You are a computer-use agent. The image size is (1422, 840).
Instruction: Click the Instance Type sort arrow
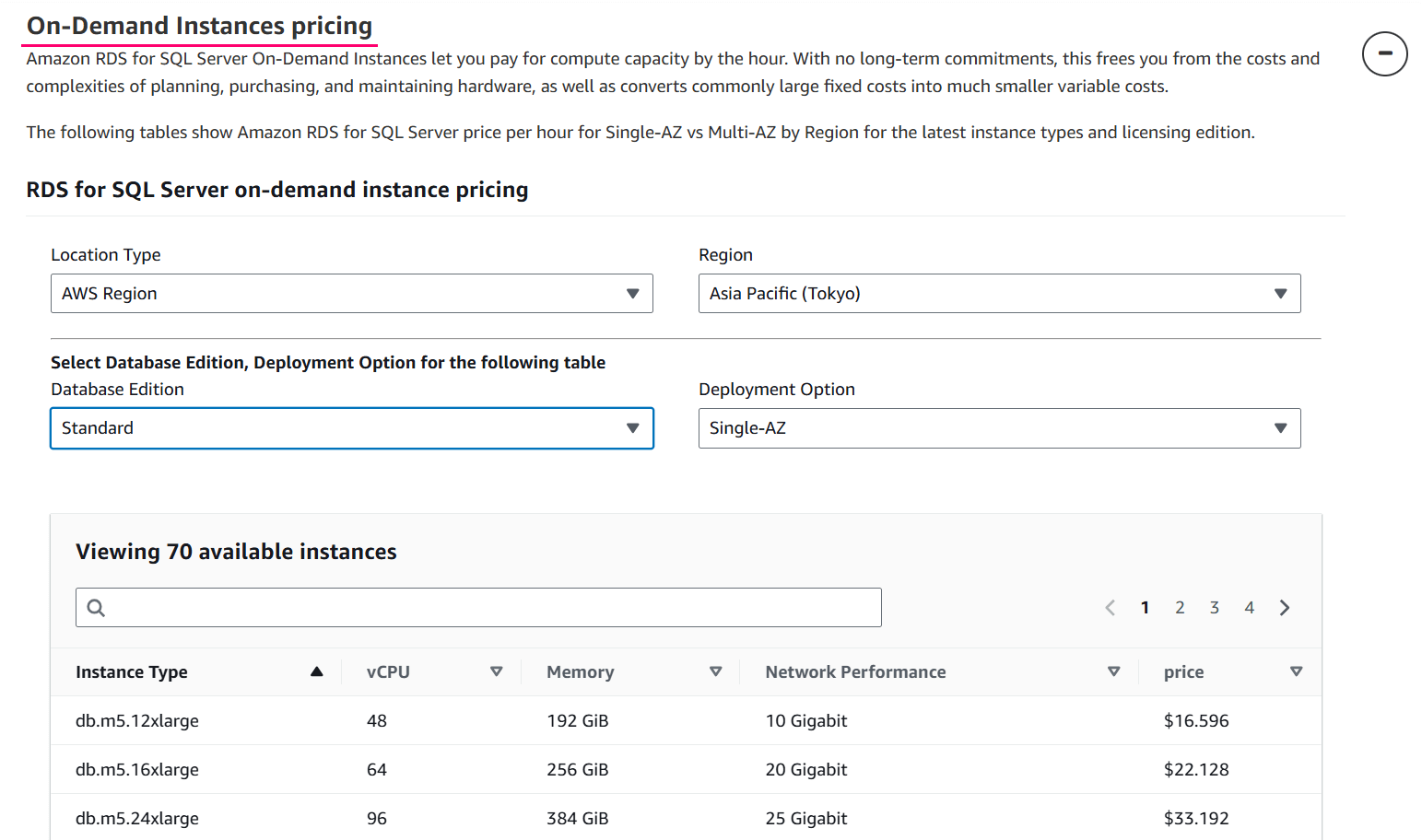[x=317, y=671]
